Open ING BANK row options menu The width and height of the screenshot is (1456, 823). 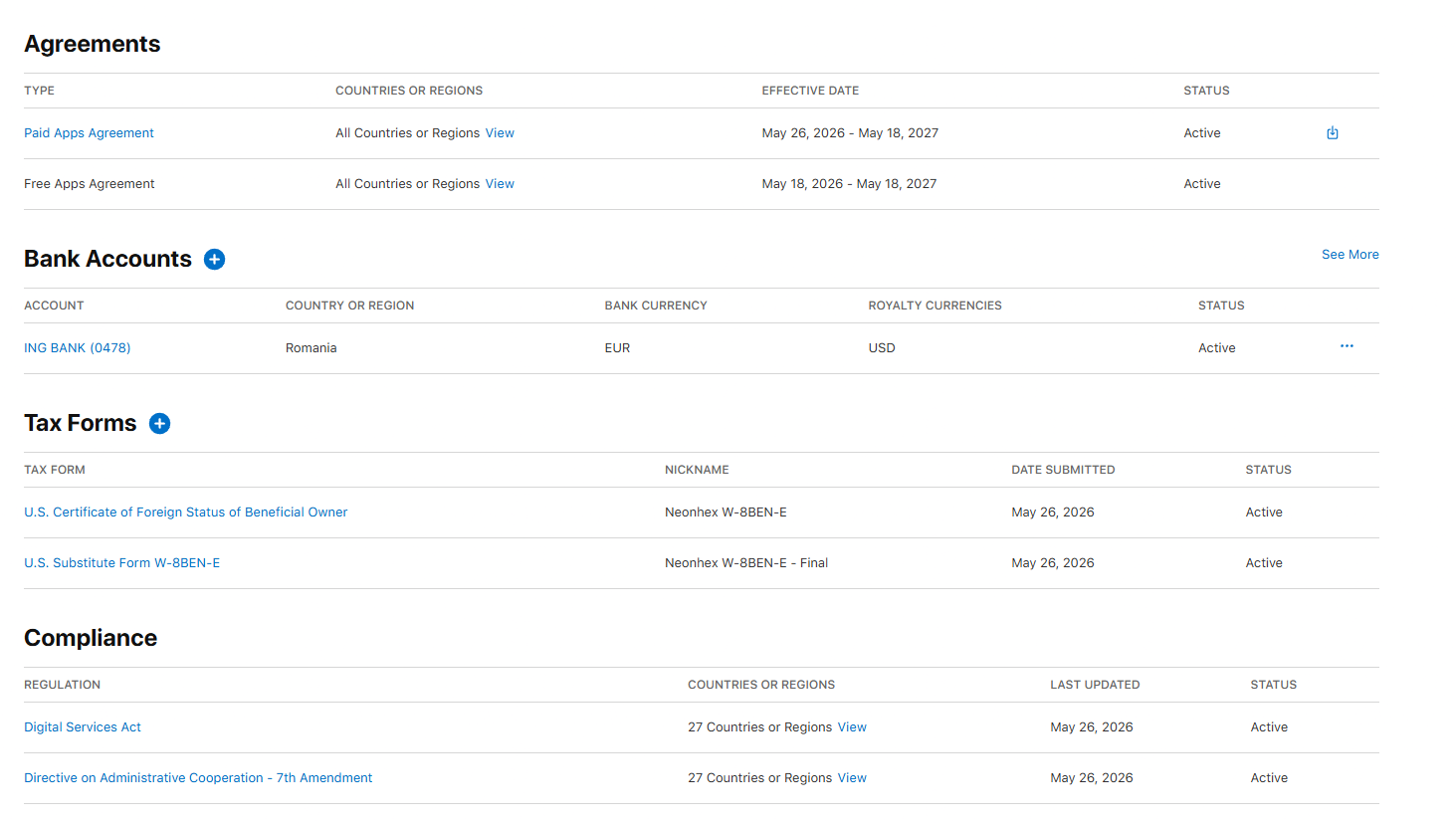(x=1347, y=346)
